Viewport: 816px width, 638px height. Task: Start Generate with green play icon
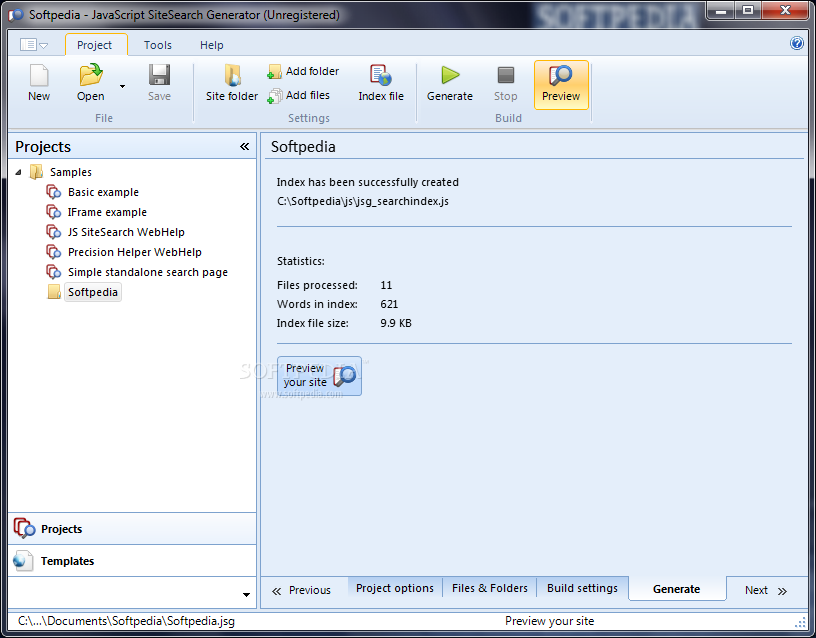pos(450,75)
